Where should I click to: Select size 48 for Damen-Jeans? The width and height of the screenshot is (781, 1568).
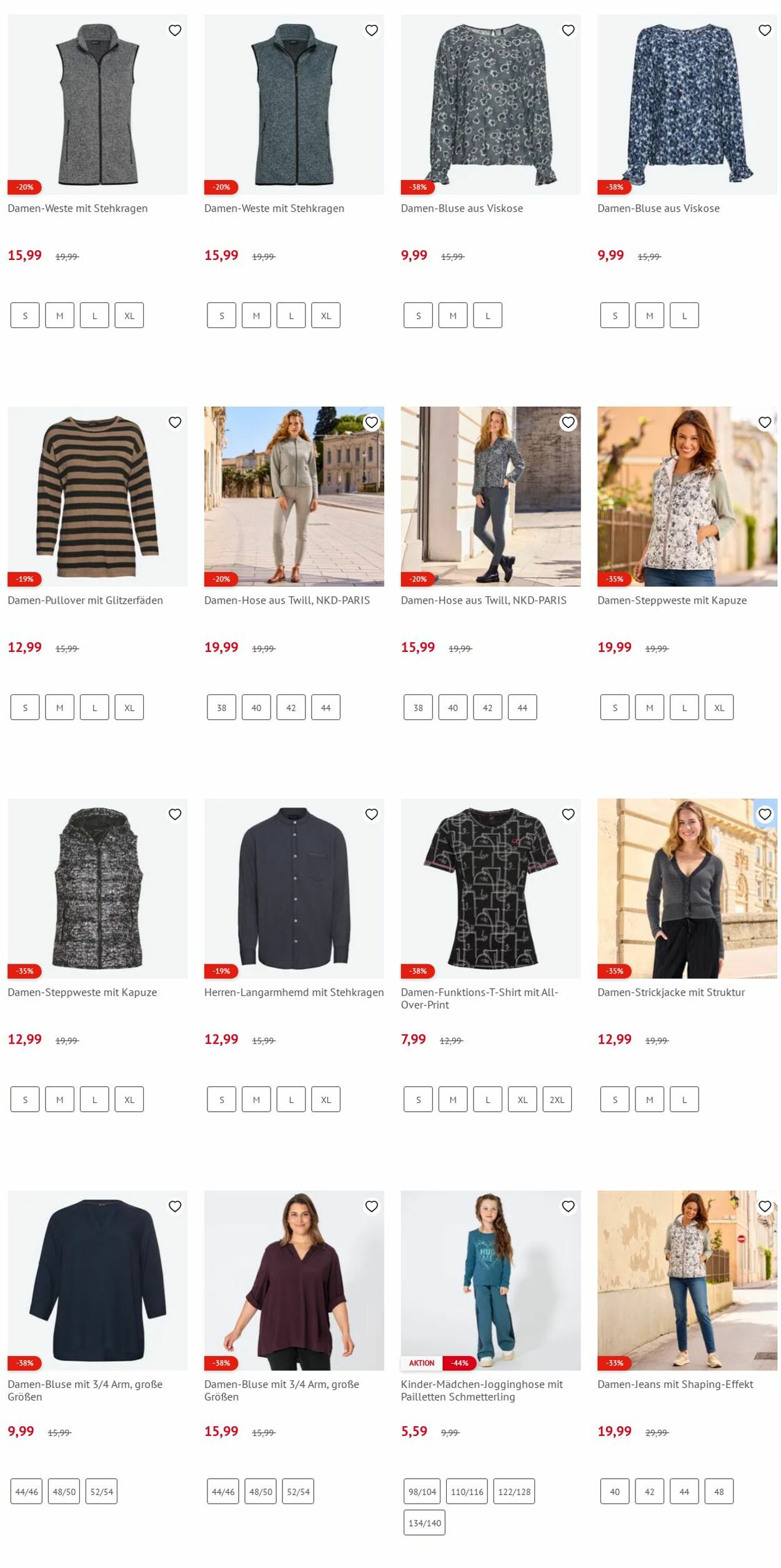[719, 1492]
